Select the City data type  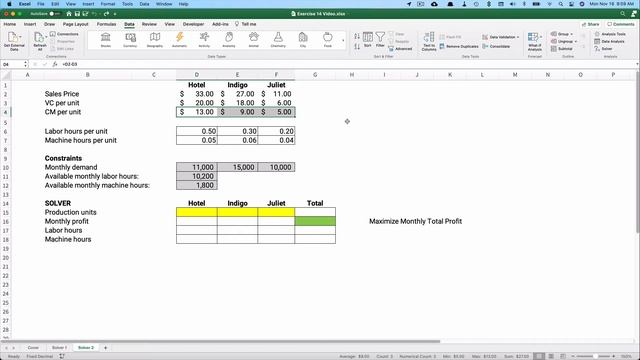[303, 40]
